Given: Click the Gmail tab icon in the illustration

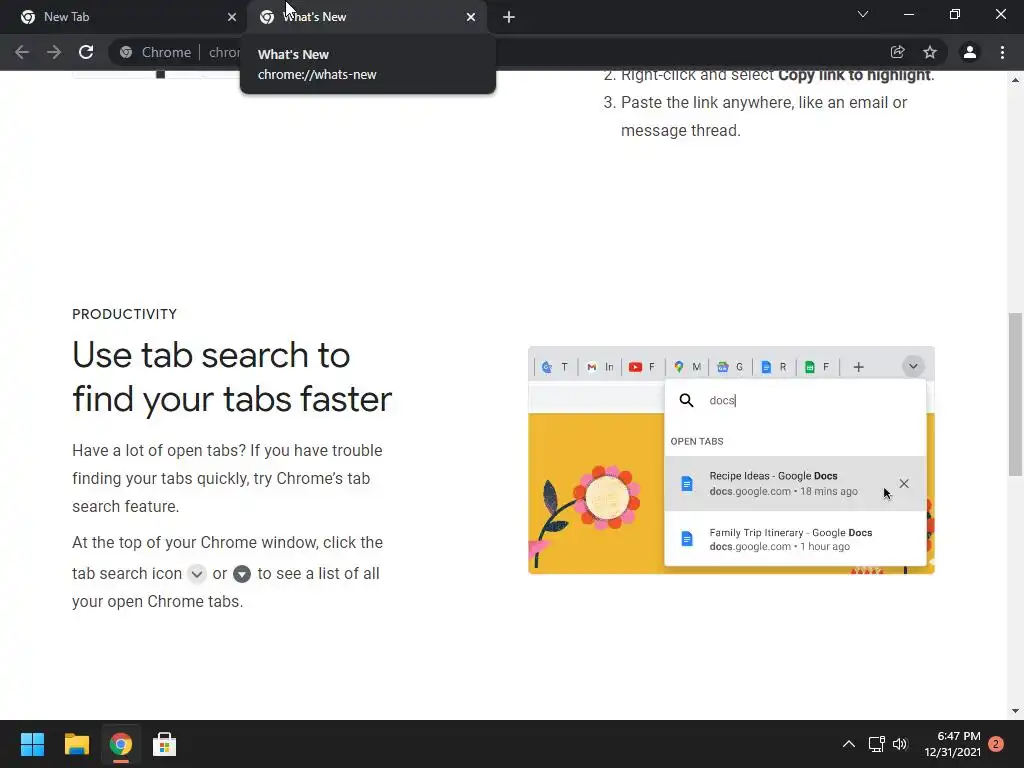Looking at the screenshot, I should [x=592, y=367].
